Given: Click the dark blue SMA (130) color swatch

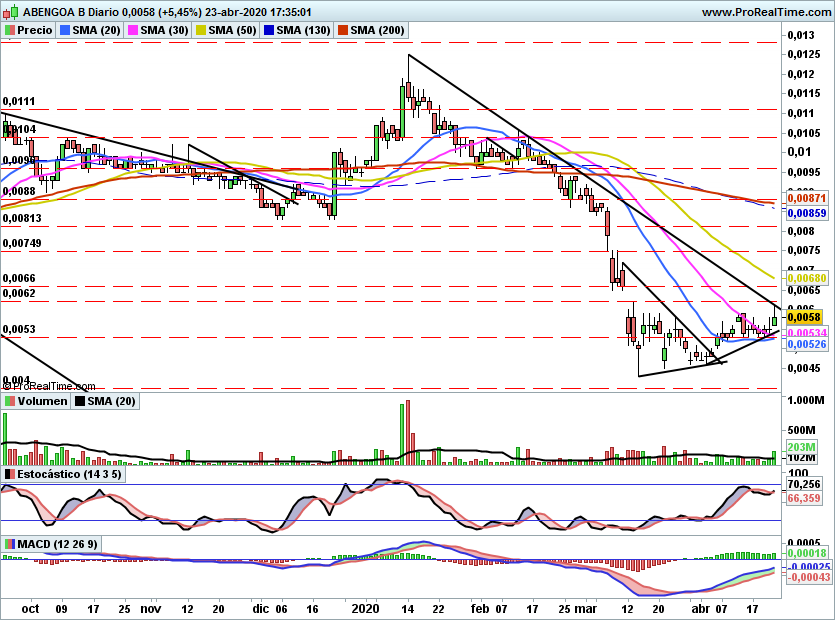Looking at the screenshot, I should click(268, 30).
